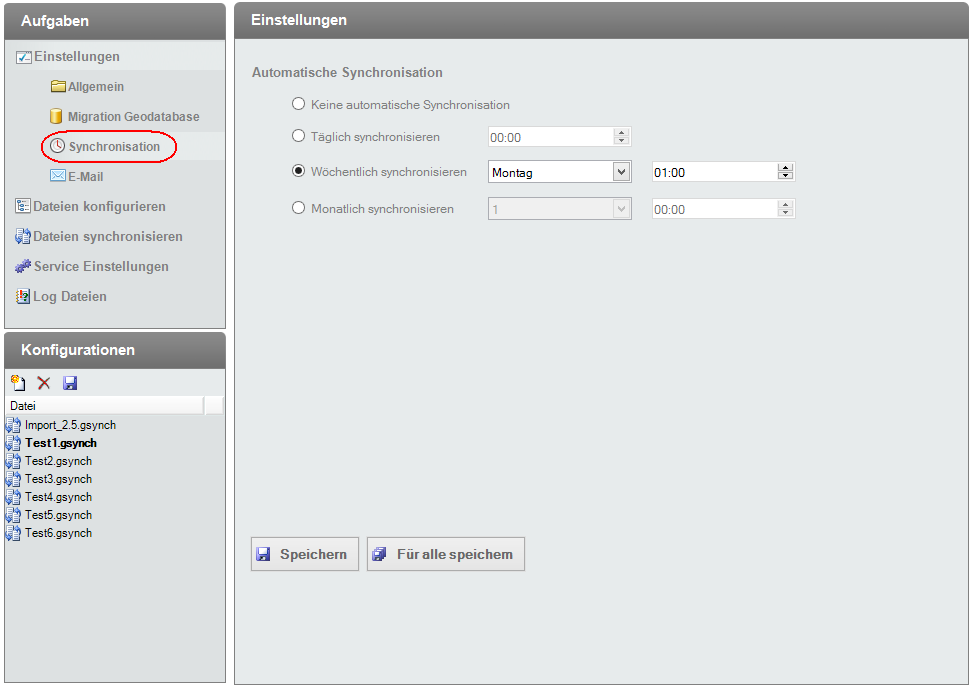Click the E-Mail envelope icon
Viewport: 973px width, 689px height.
[58, 177]
